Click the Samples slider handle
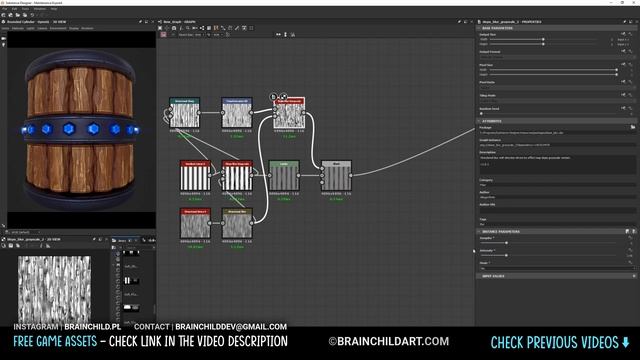The height and width of the screenshot is (360, 640). click(507, 243)
